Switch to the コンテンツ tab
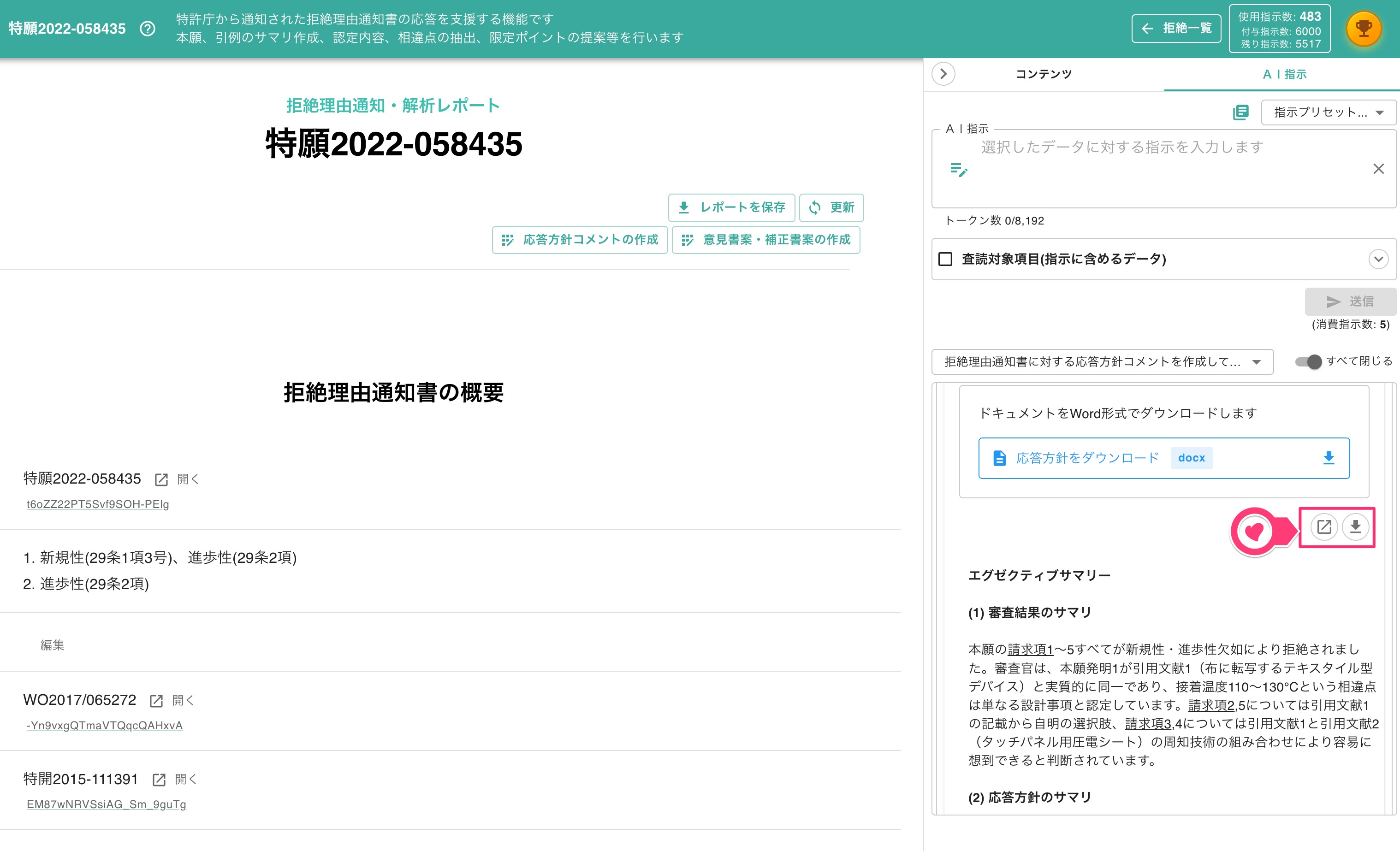Viewport: 1400px width, 851px height. (1044, 74)
